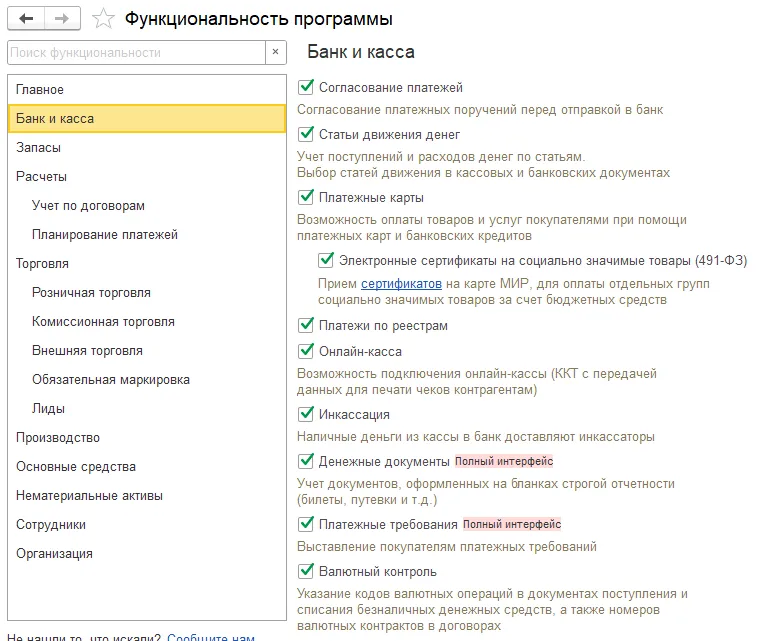Click the forward navigation arrow

[x=61, y=19]
